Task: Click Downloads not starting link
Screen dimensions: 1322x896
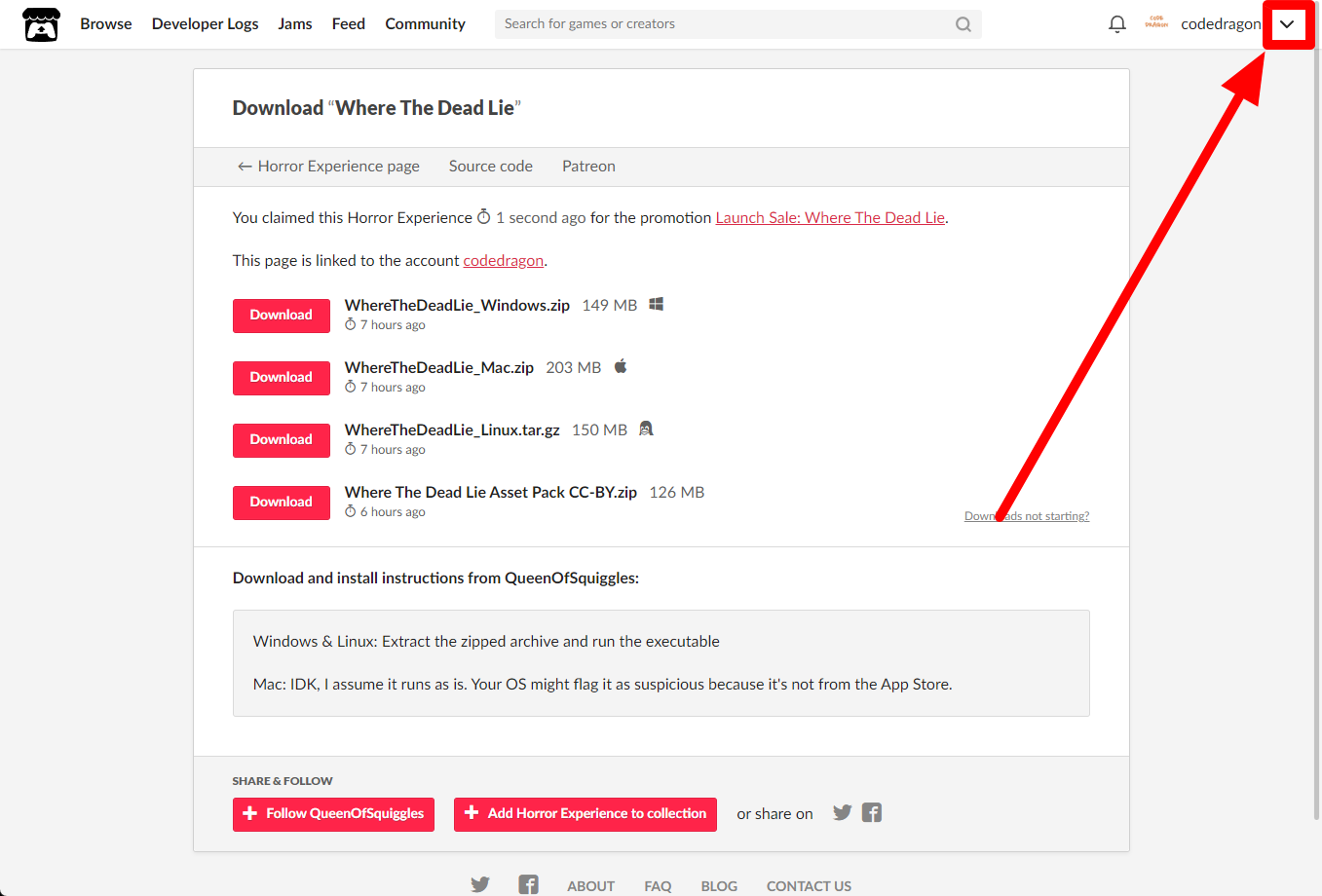Action: coord(1027,516)
